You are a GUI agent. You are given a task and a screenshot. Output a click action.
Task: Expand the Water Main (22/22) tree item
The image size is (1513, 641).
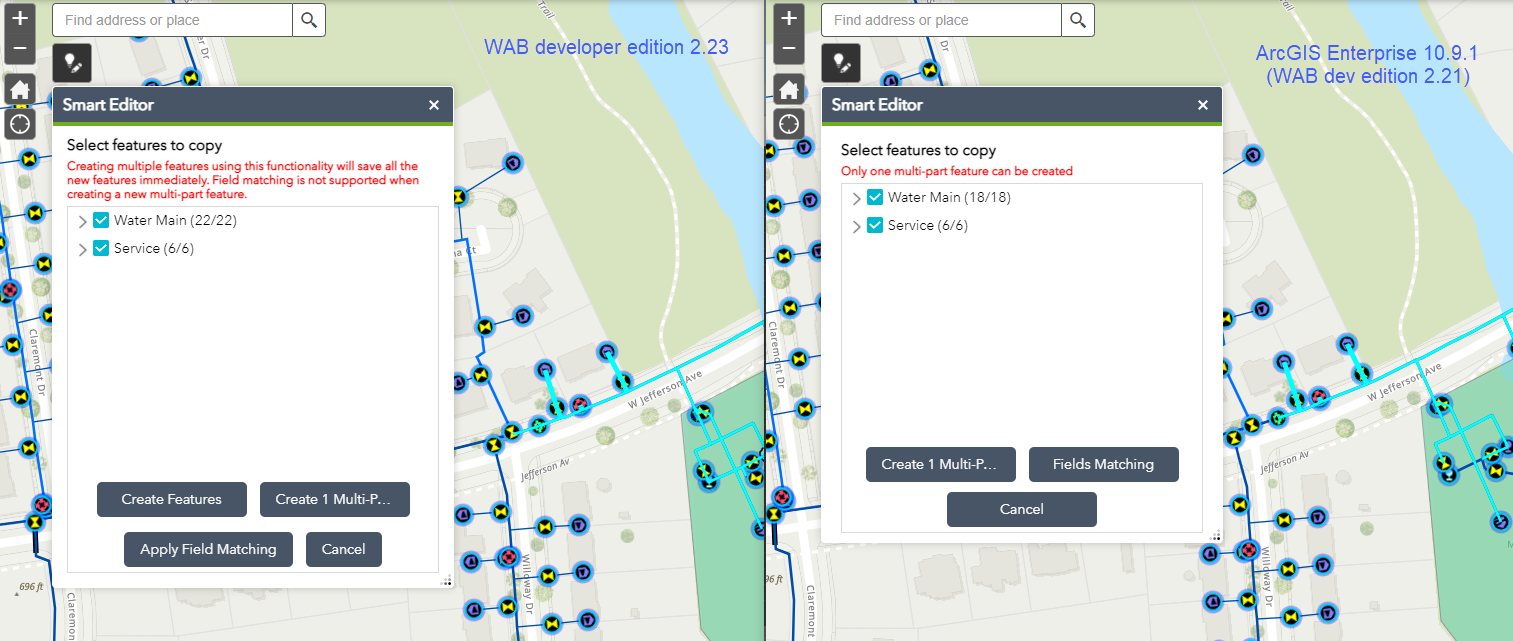82,220
